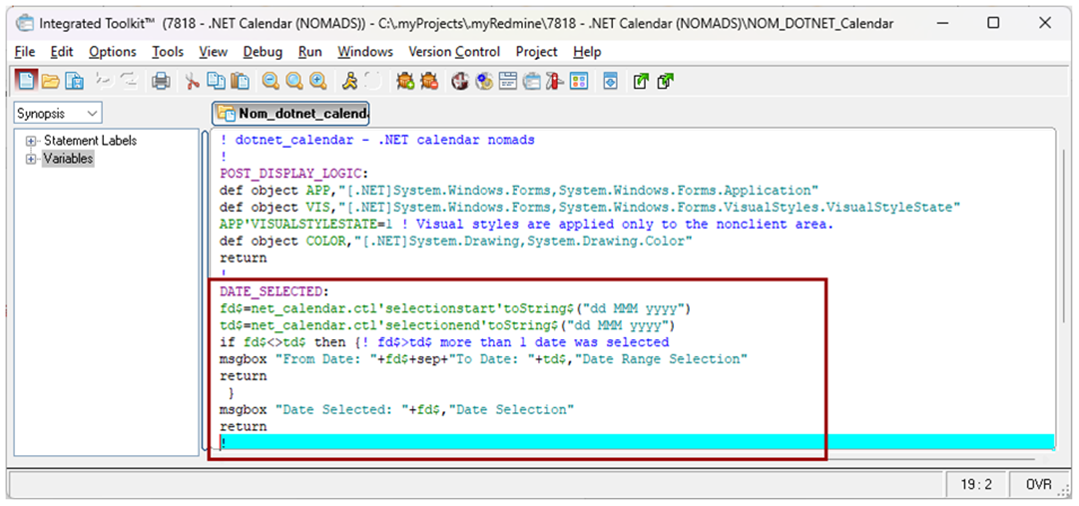Click the first debug bug icon
Screen dimensions: 1079x506
pos(404,81)
